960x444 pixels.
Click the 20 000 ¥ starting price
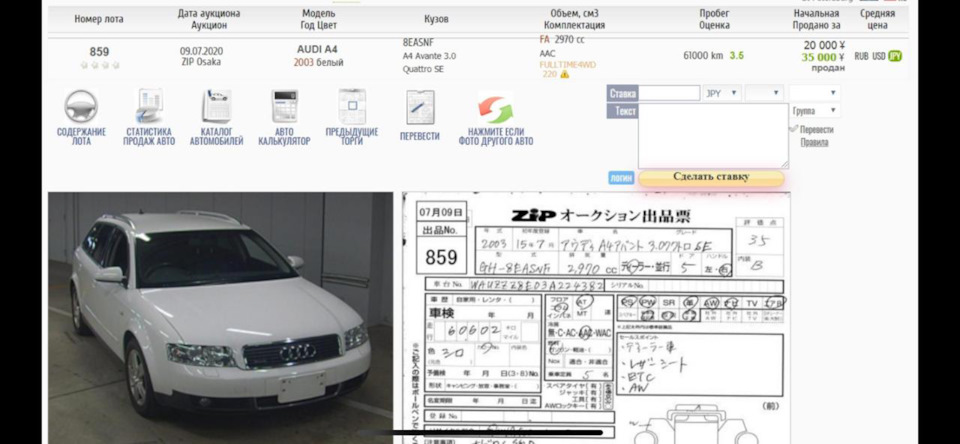coord(824,45)
